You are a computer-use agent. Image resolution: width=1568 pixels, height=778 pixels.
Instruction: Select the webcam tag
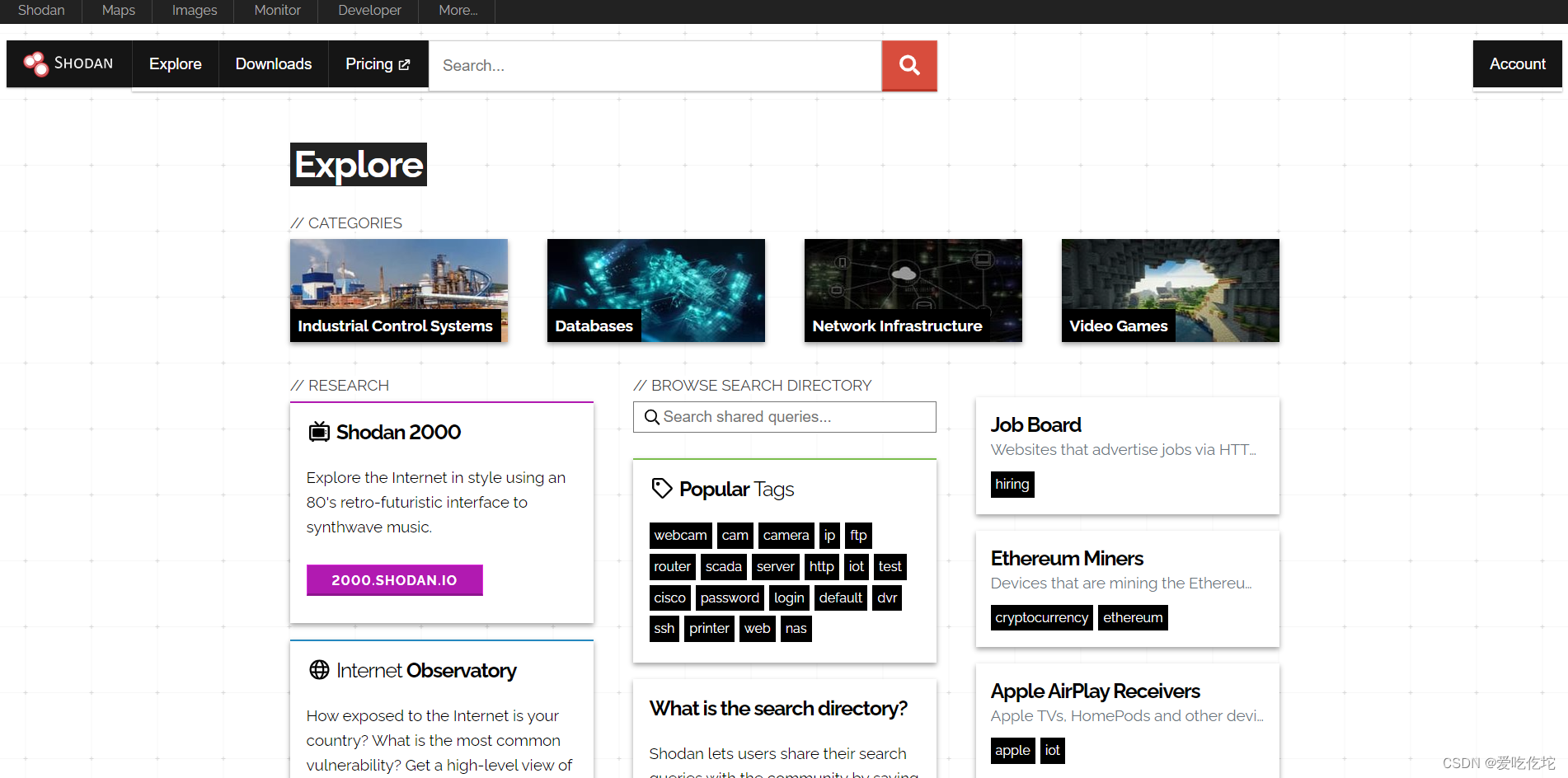pyautogui.click(x=680, y=536)
